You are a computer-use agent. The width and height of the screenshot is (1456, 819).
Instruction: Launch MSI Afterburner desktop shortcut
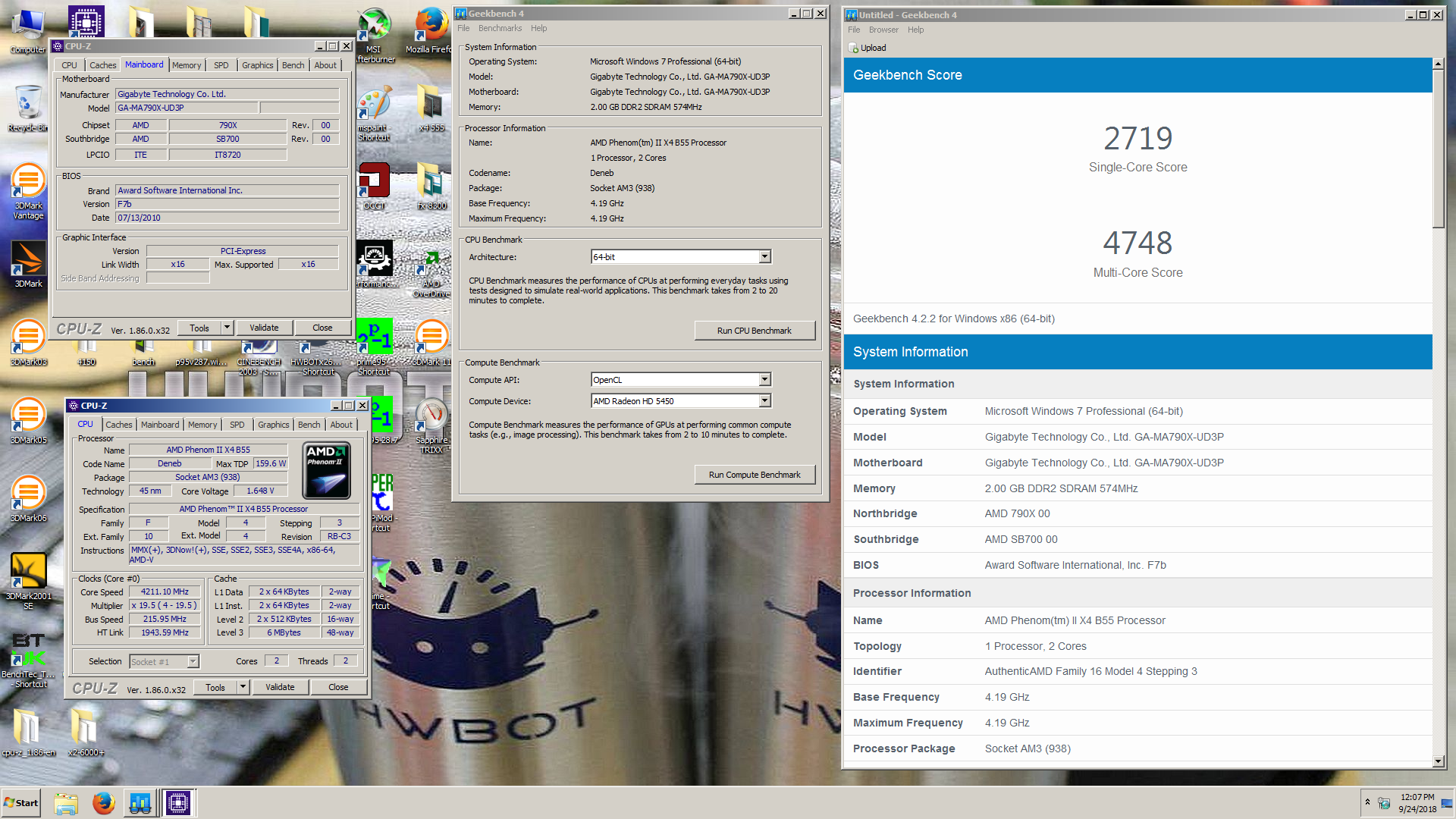pos(374,36)
